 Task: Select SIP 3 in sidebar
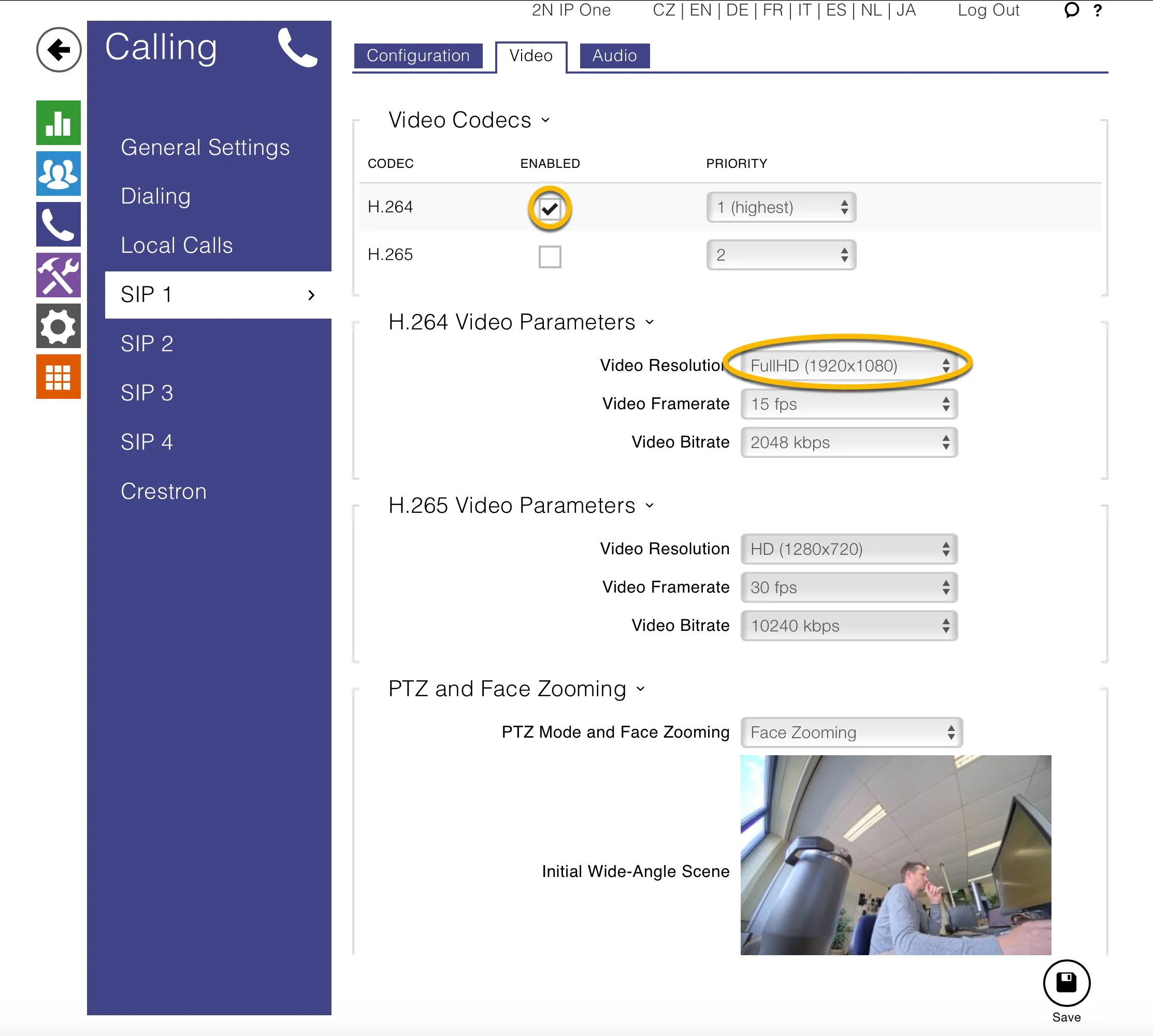point(147,393)
